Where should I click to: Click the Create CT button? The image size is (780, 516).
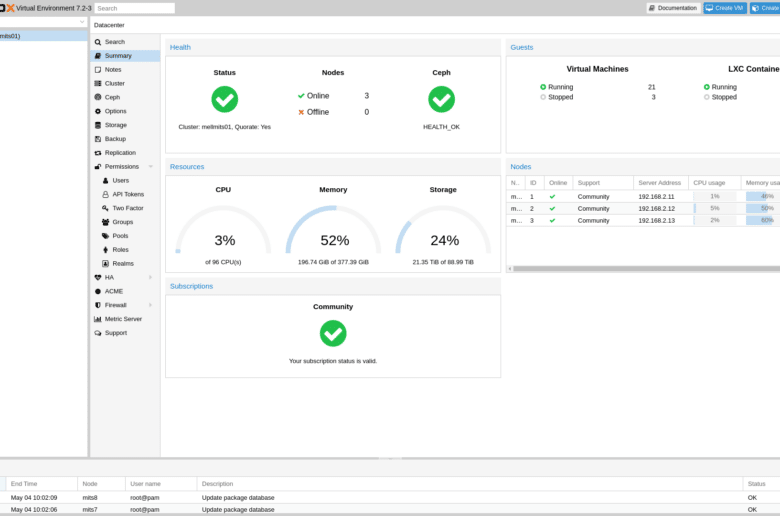[765, 8]
